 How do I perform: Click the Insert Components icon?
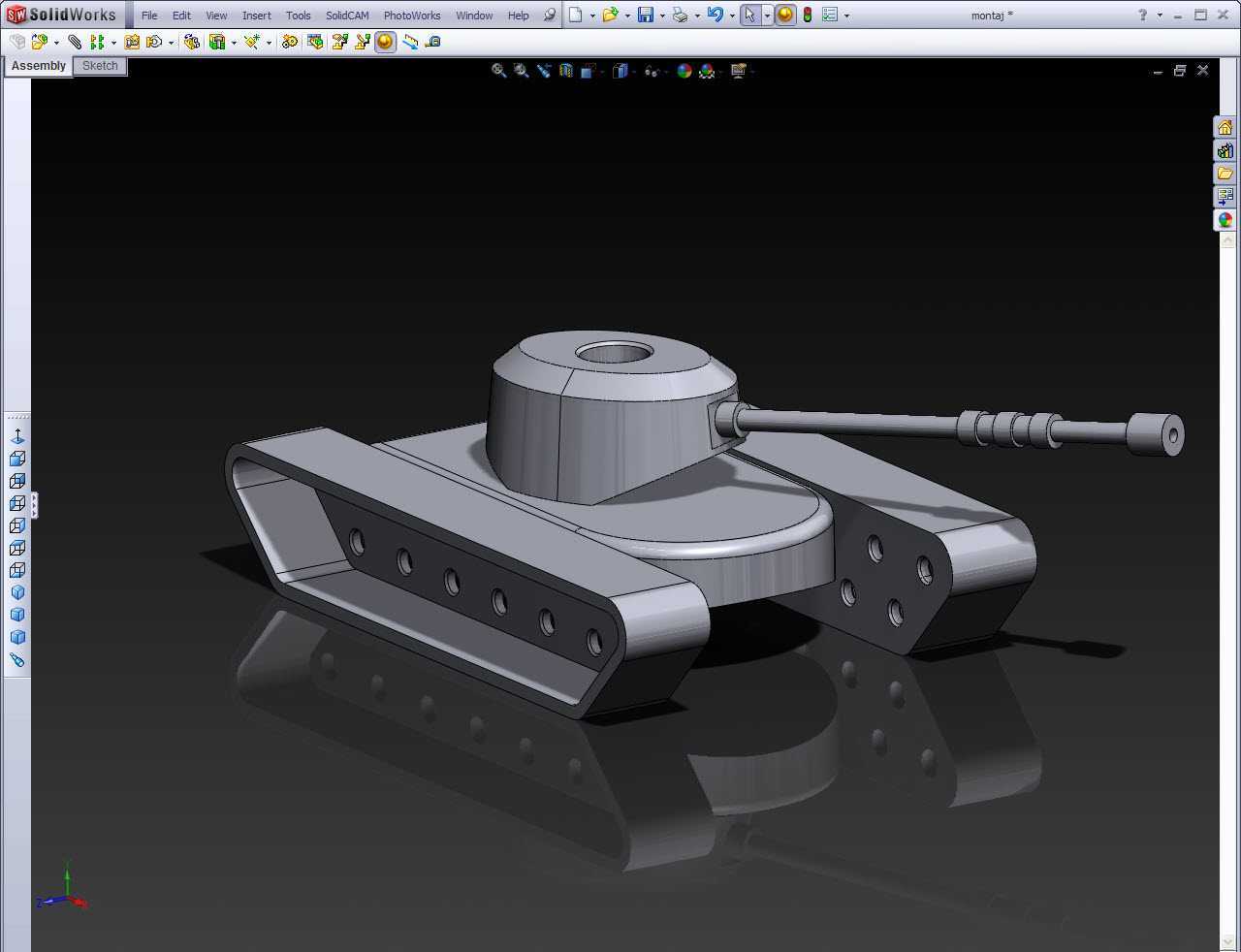39,42
